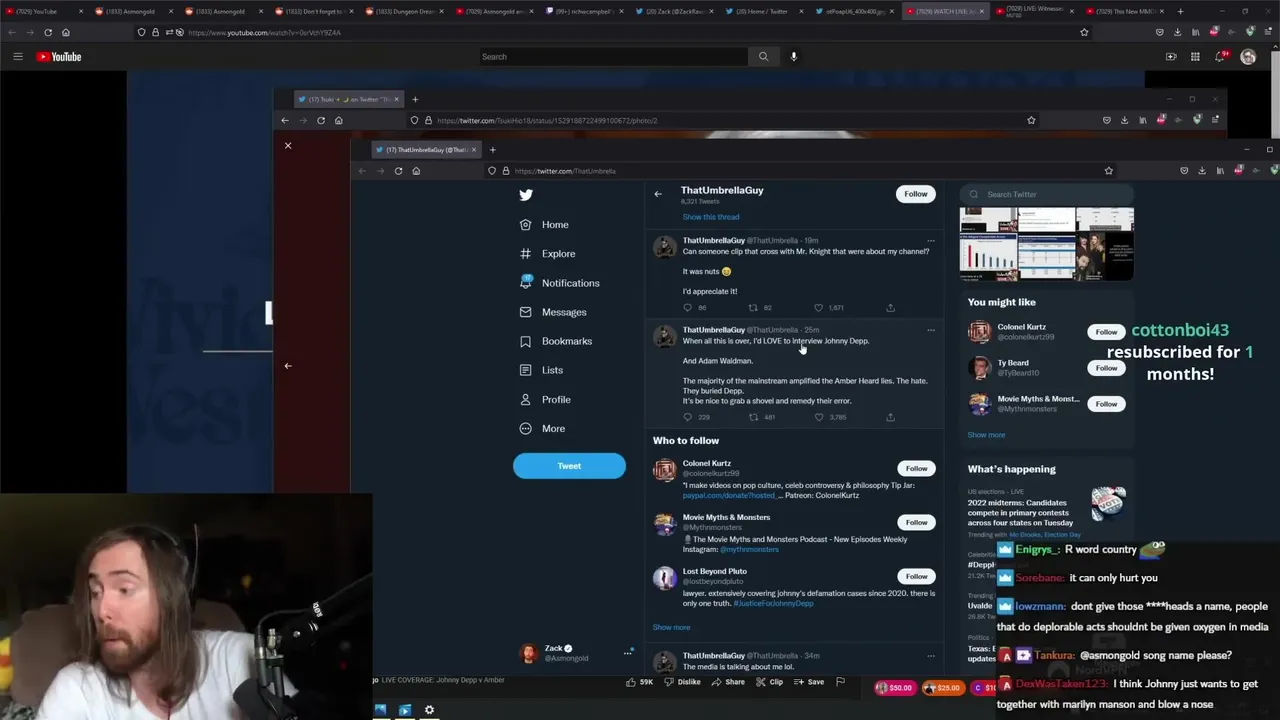The image size is (1280, 720).
Task: Retweet the clip-that-cross tweet
Action: 754,308
